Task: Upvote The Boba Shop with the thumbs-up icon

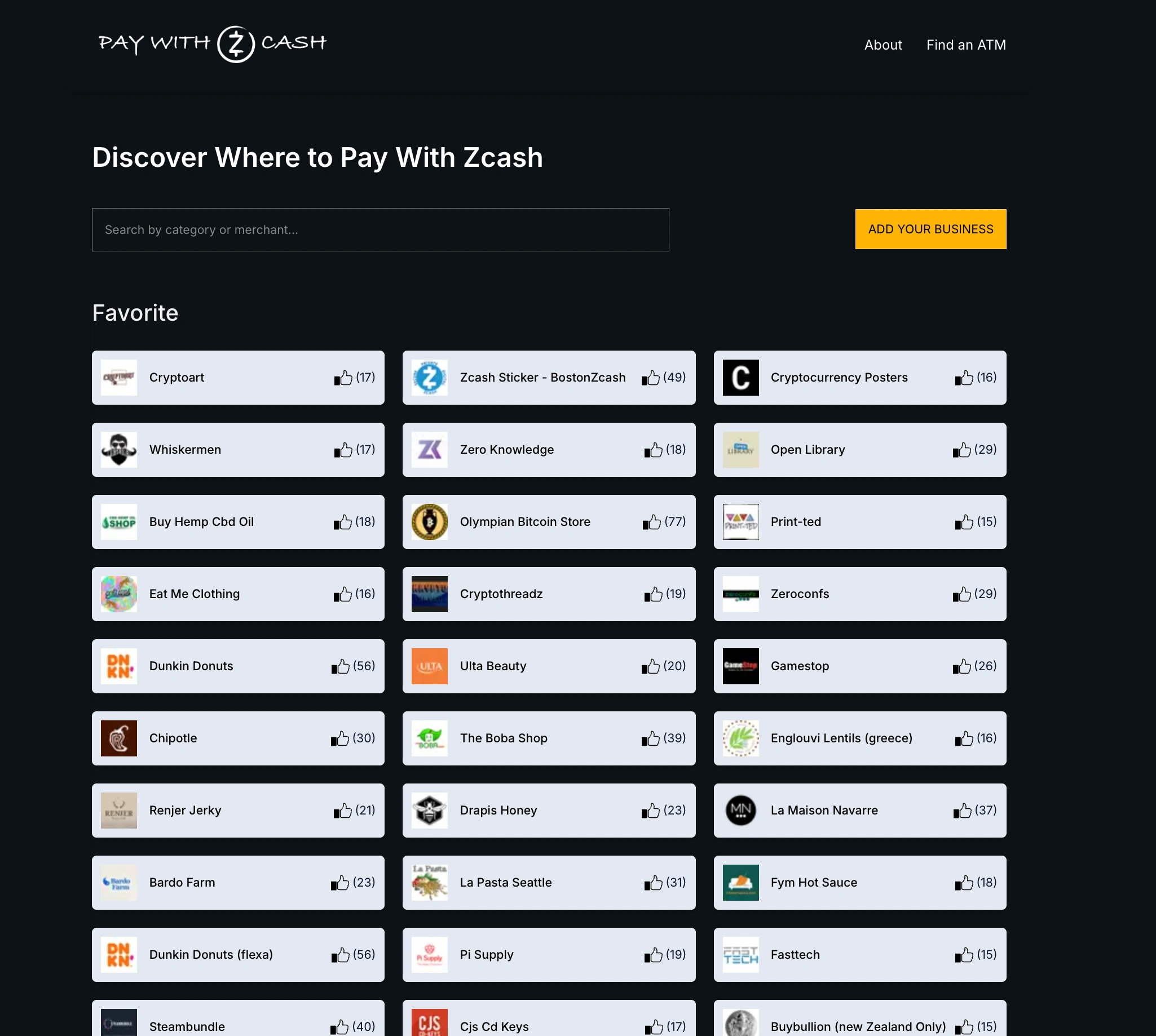Action: pos(650,739)
